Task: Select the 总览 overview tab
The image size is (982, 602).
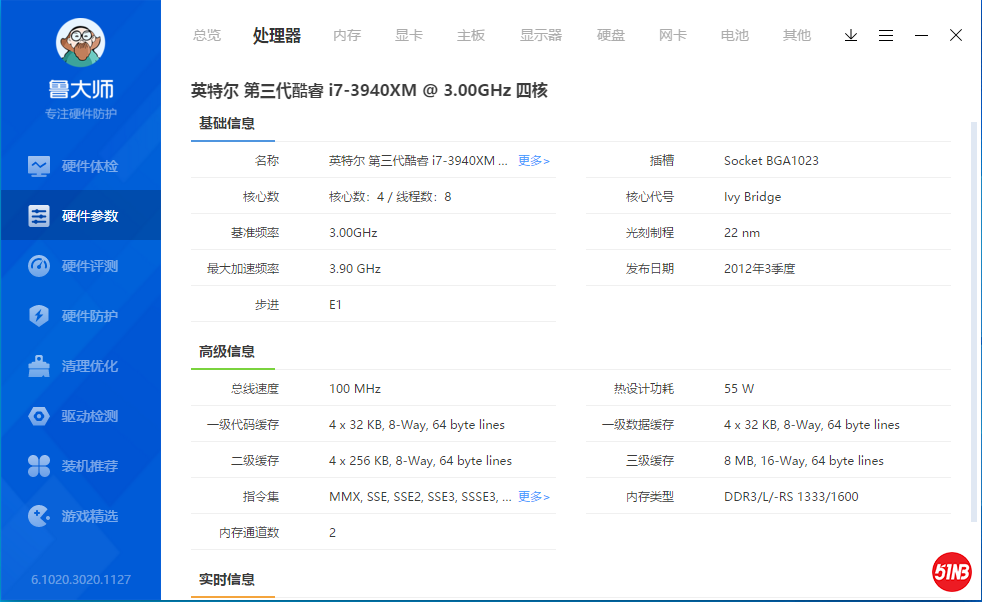Action: [207, 35]
